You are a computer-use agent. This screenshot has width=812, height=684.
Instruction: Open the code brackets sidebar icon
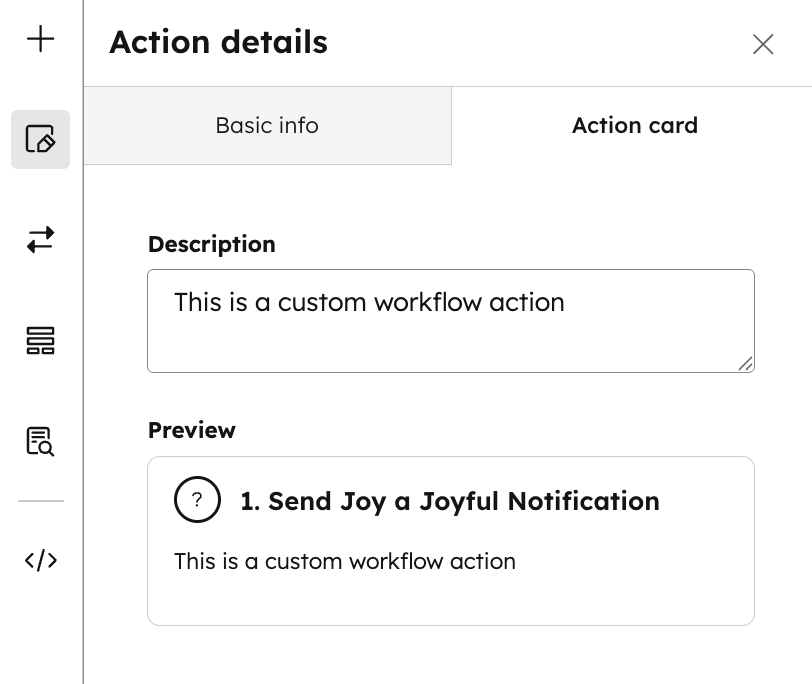[x=40, y=560]
